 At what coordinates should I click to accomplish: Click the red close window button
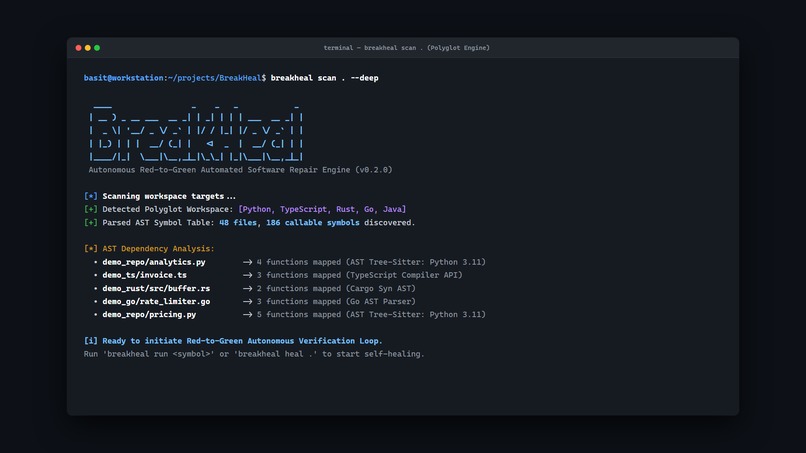(79, 48)
